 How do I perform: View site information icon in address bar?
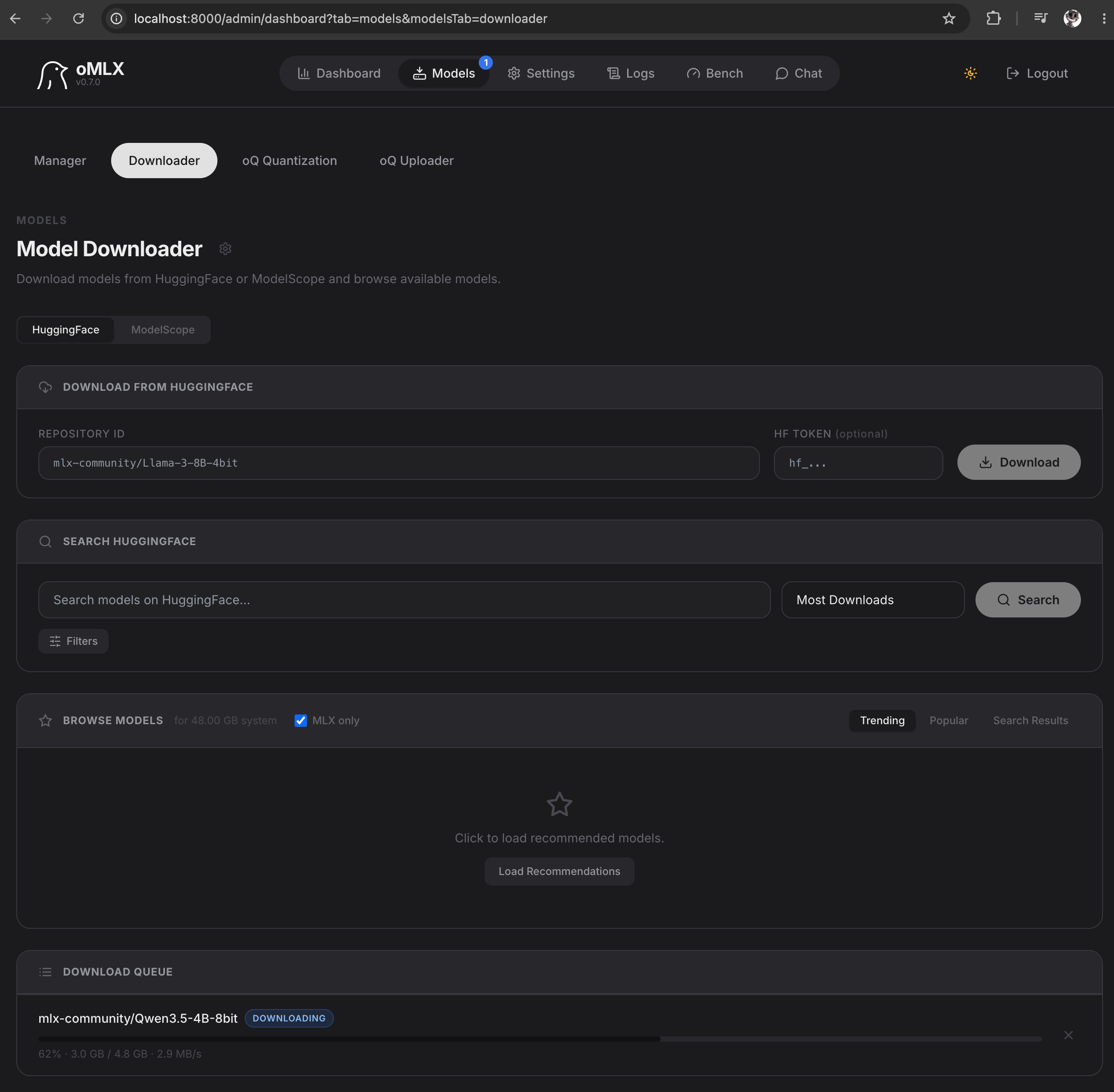tap(116, 19)
